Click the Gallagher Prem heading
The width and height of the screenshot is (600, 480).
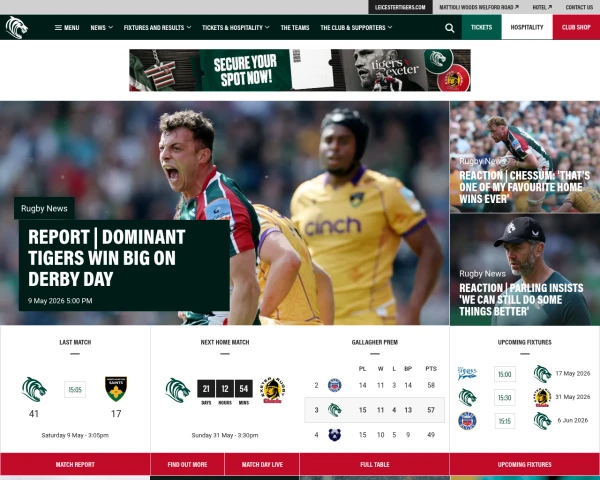[375, 342]
